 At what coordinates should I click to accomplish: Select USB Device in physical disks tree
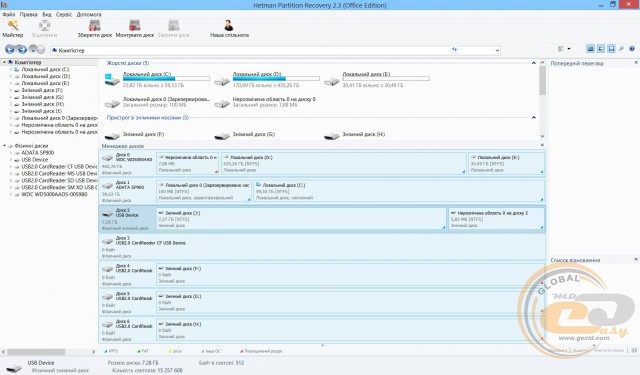34,160
